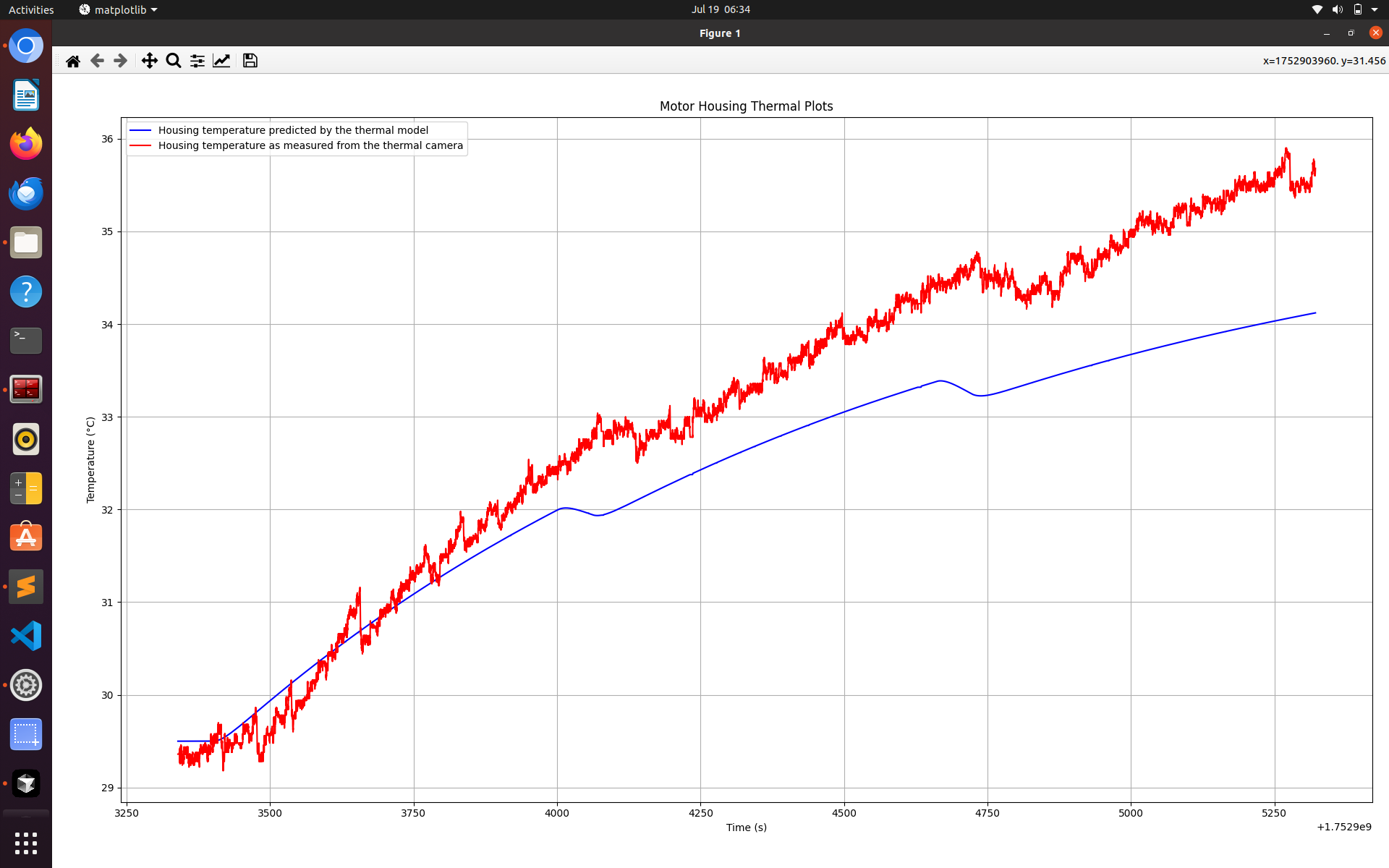
Task: Save the figure with floppy icon
Action: [x=250, y=61]
